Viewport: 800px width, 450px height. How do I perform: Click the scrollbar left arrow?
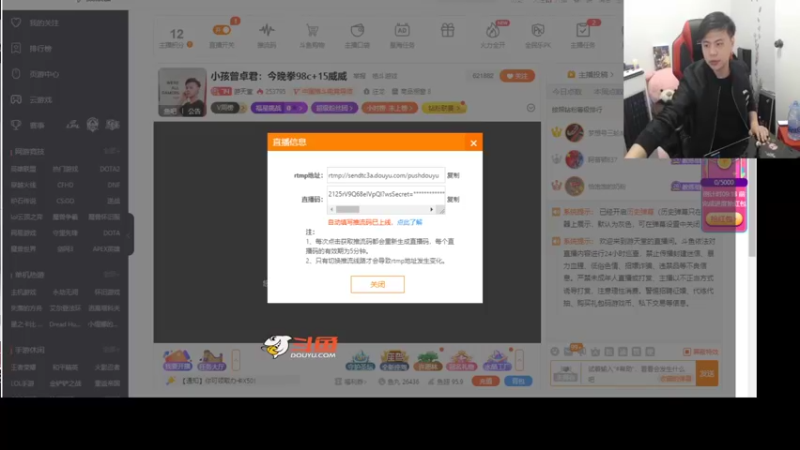[332, 210]
